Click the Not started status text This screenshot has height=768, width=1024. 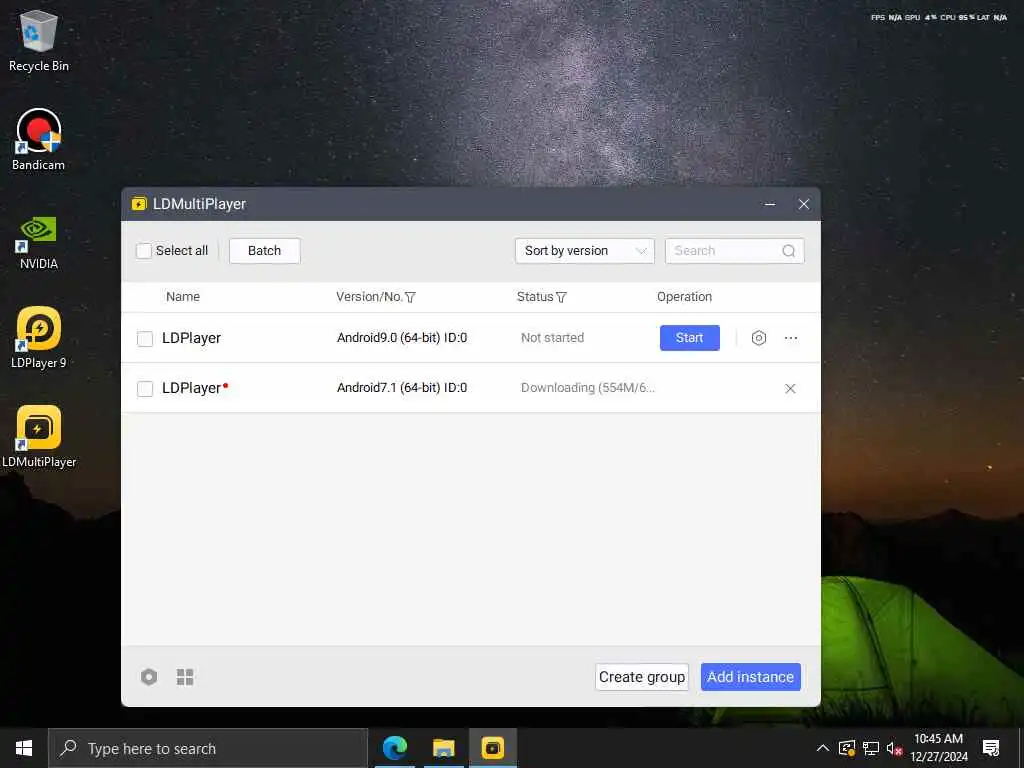pyautogui.click(x=552, y=338)
